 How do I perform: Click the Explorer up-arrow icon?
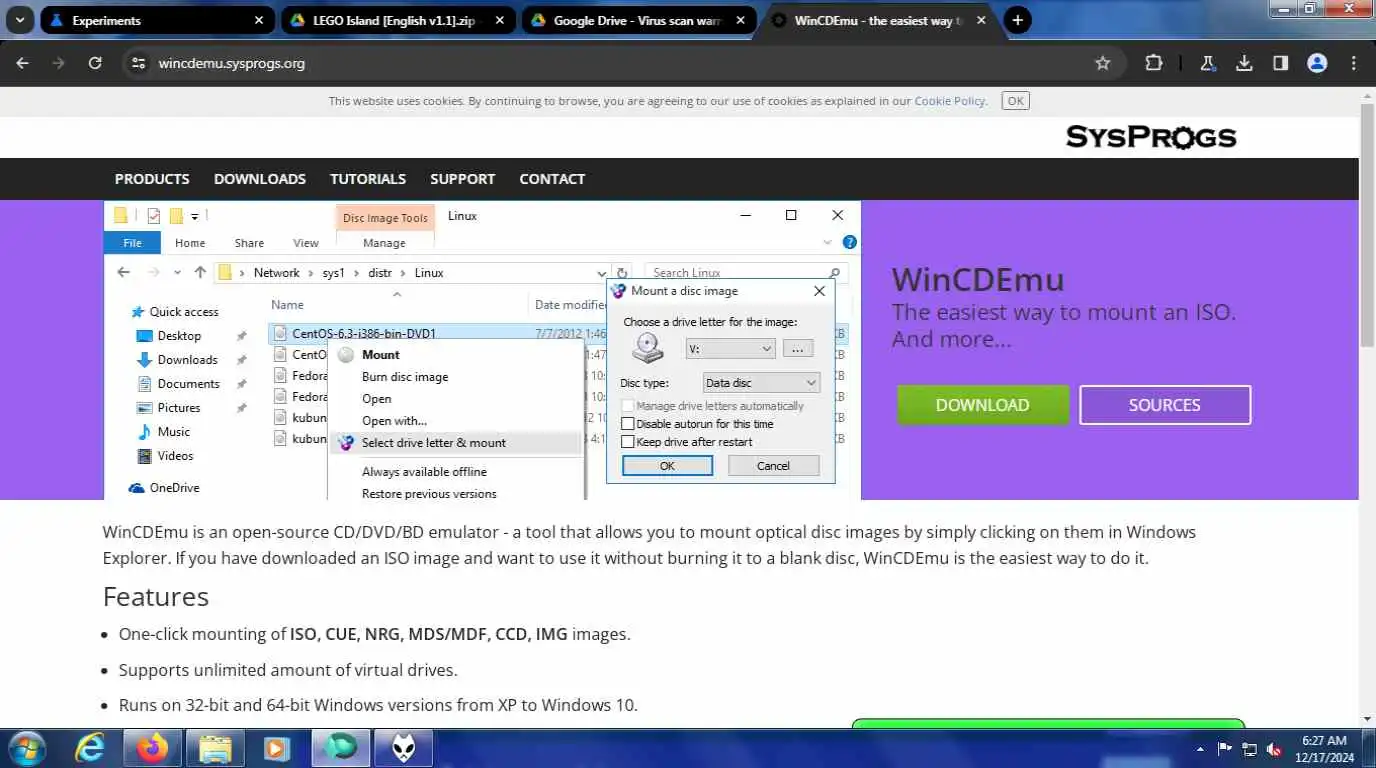tap(200, 273)
